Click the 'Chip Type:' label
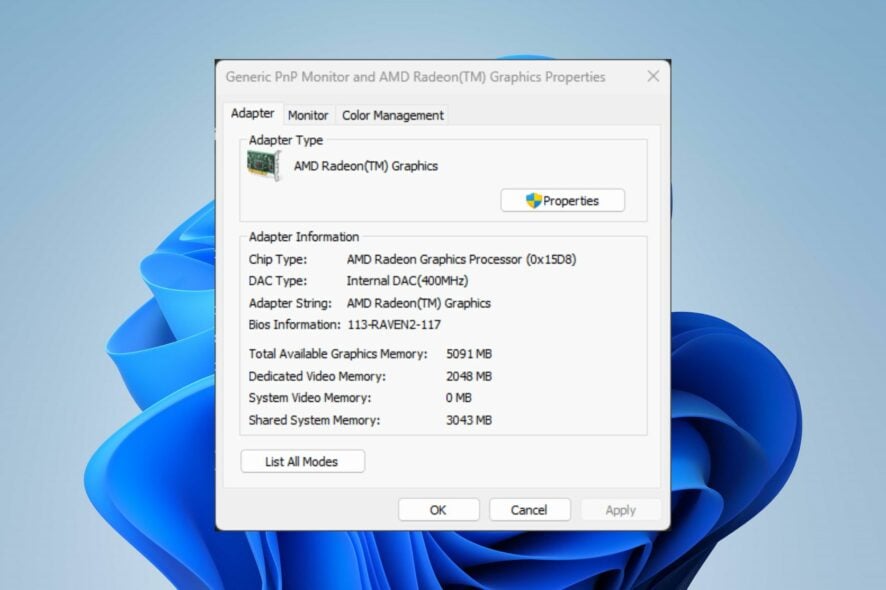This screenshot has width=886, height=590. tap(278, 259)
